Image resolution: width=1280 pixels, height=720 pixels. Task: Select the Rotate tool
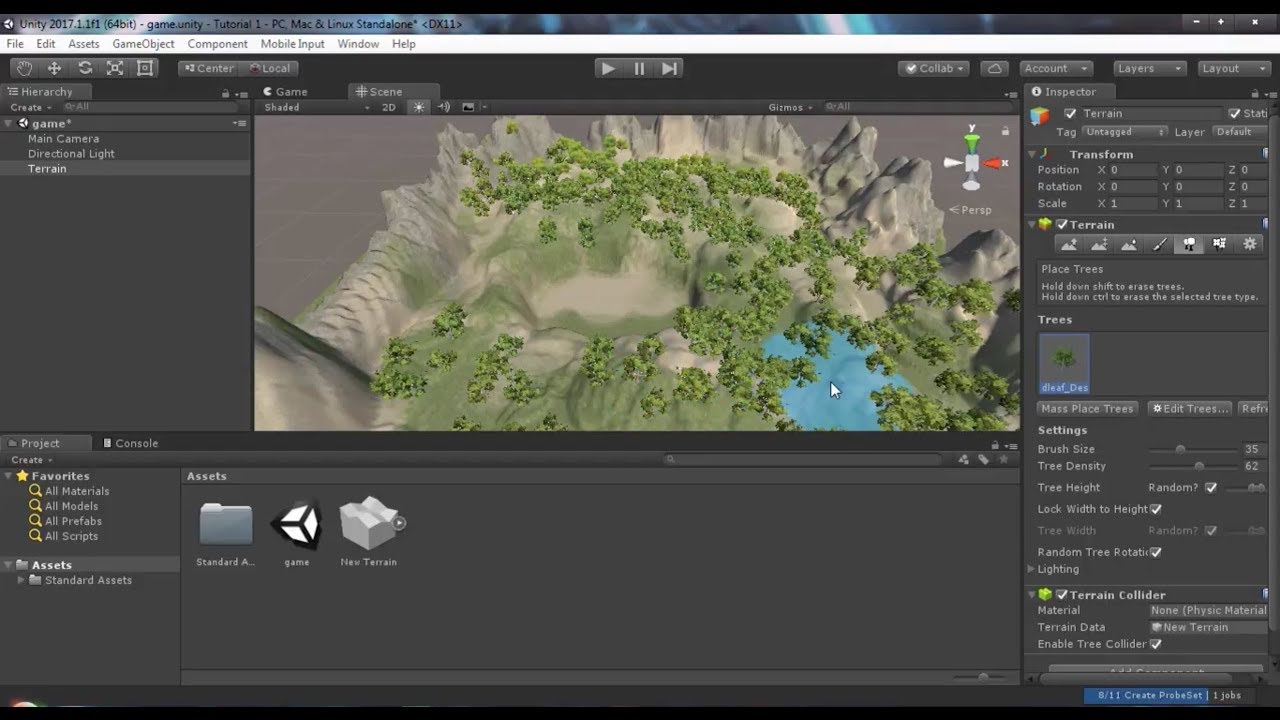click(x=85, y=68)
